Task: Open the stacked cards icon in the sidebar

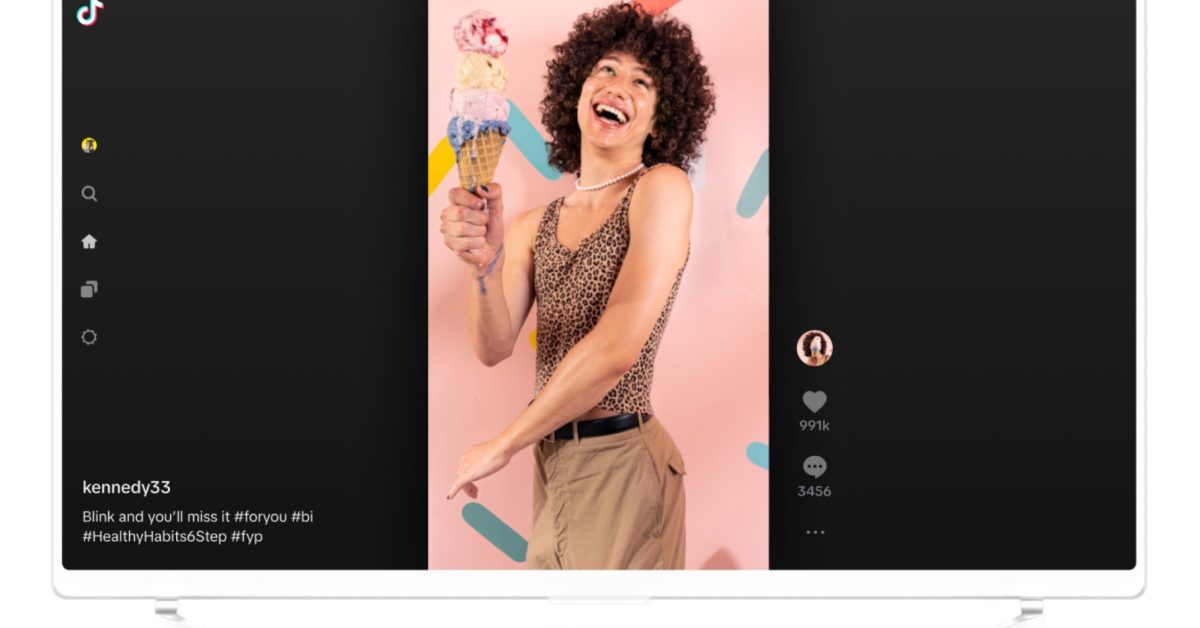Action: point(89,289)
